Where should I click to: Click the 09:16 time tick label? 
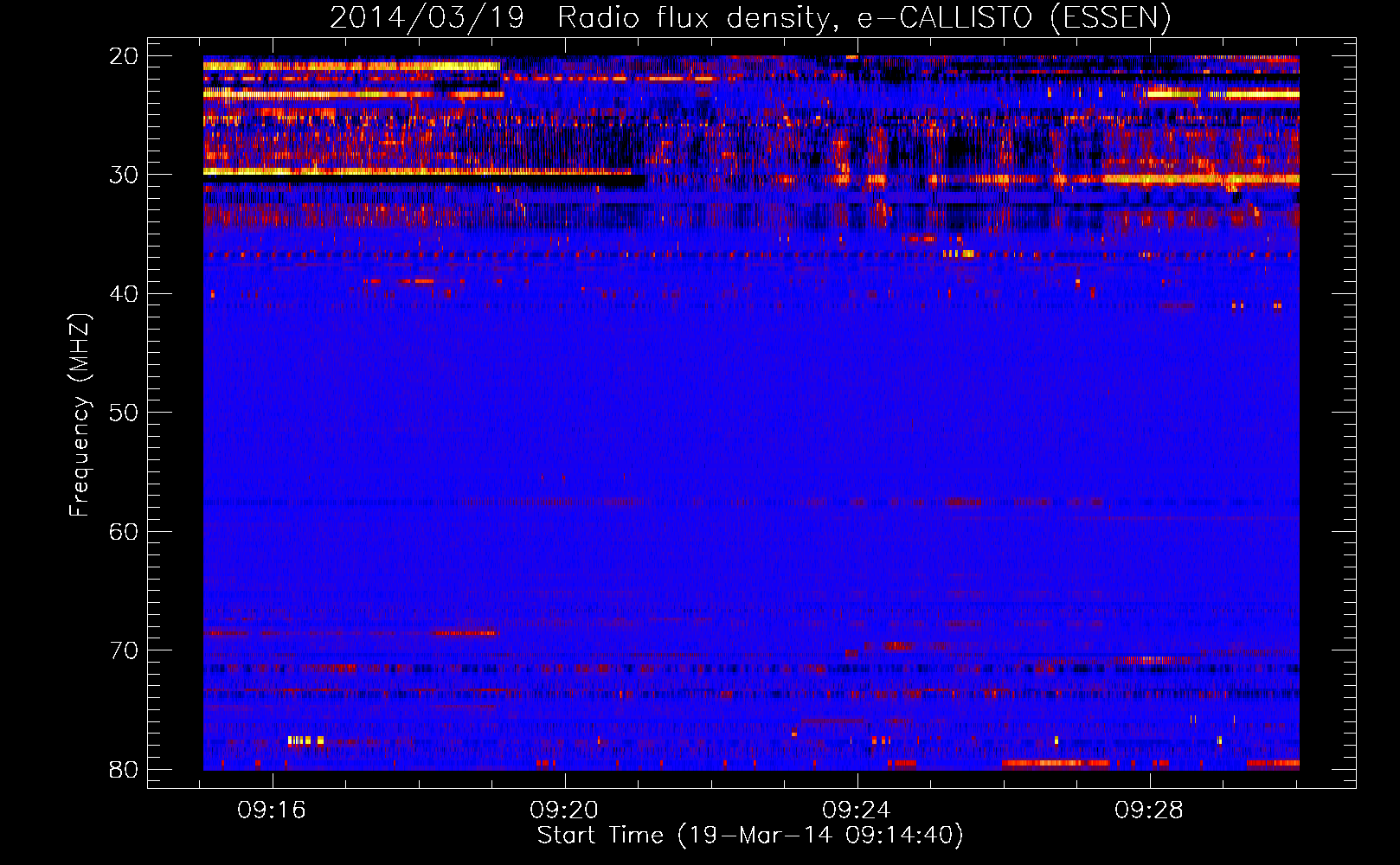coord(273,811)
